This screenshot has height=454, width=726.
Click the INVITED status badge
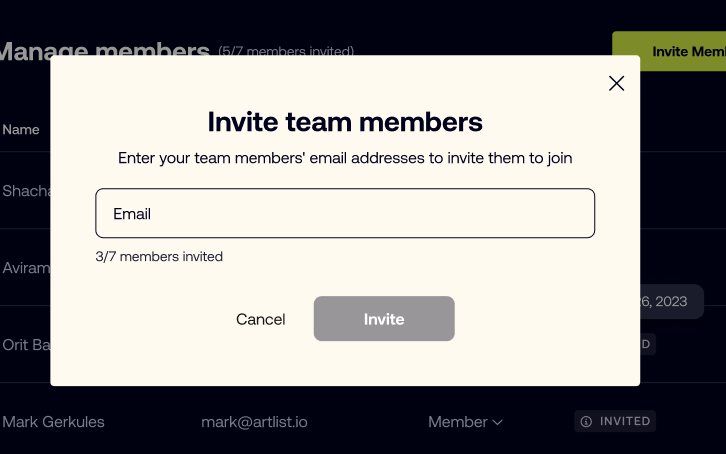(x=615, y=421)
